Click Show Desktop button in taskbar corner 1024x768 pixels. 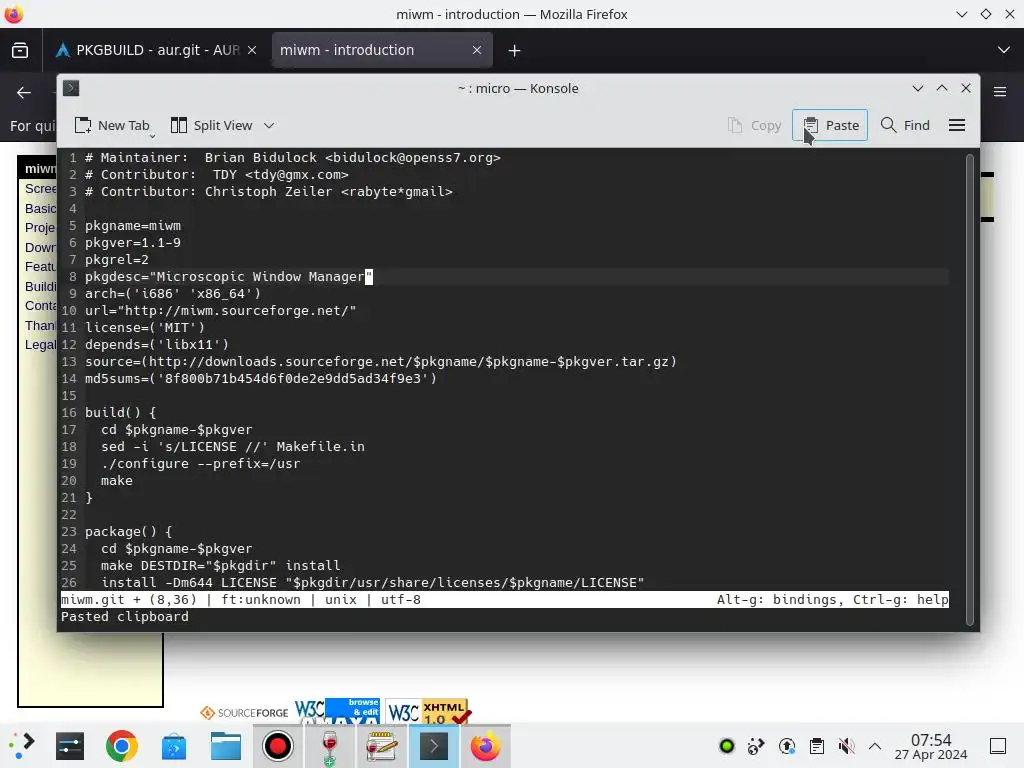(998, 746)
